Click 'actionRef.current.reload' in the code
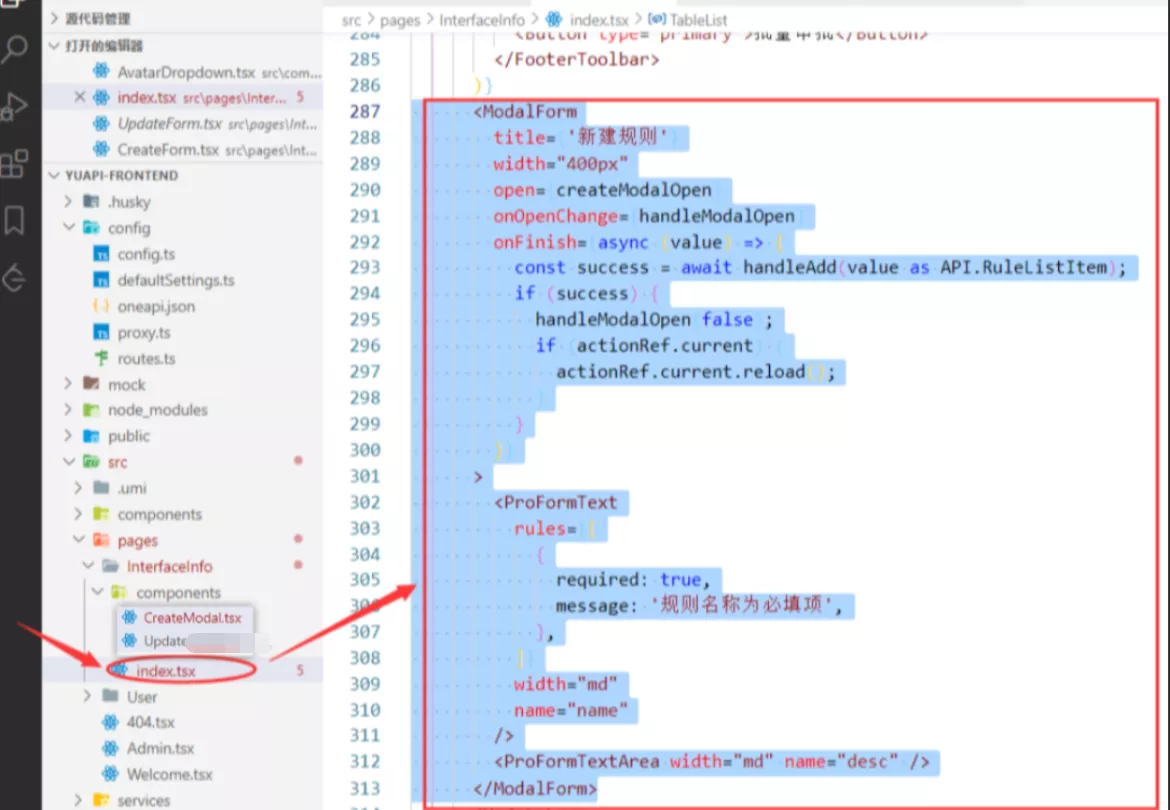Image resolution: width=1170 pixels, height=810 pixels. click(681, 371)
